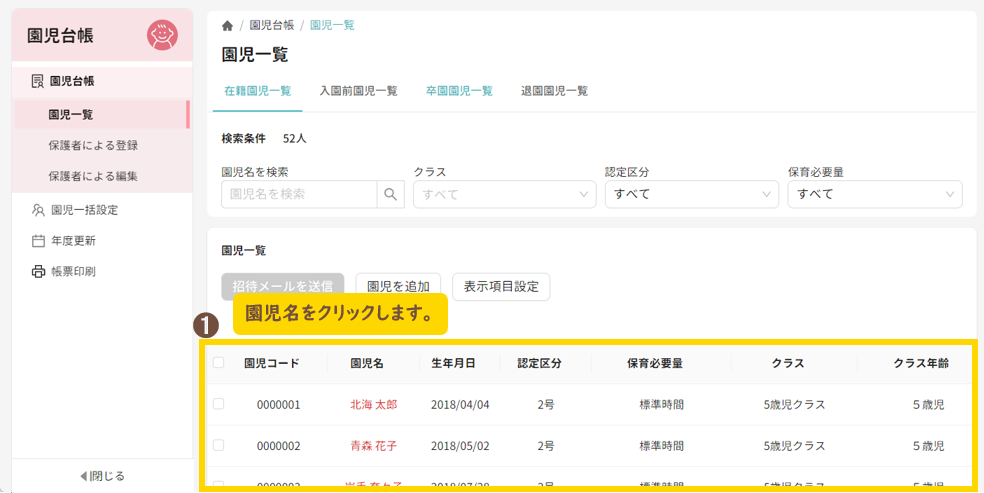Open child record 北海 太郎
The image size is (984, 493).
(373, 405)
